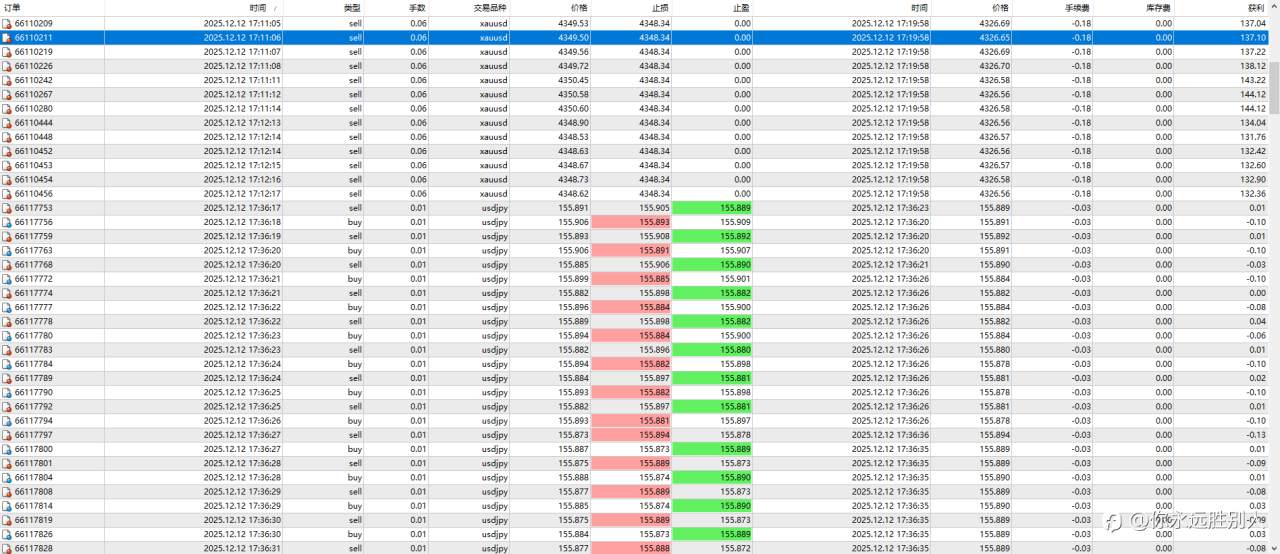Sort by the 止损 column header
This screenshot has width=1280, height=554.
[660, 8]
